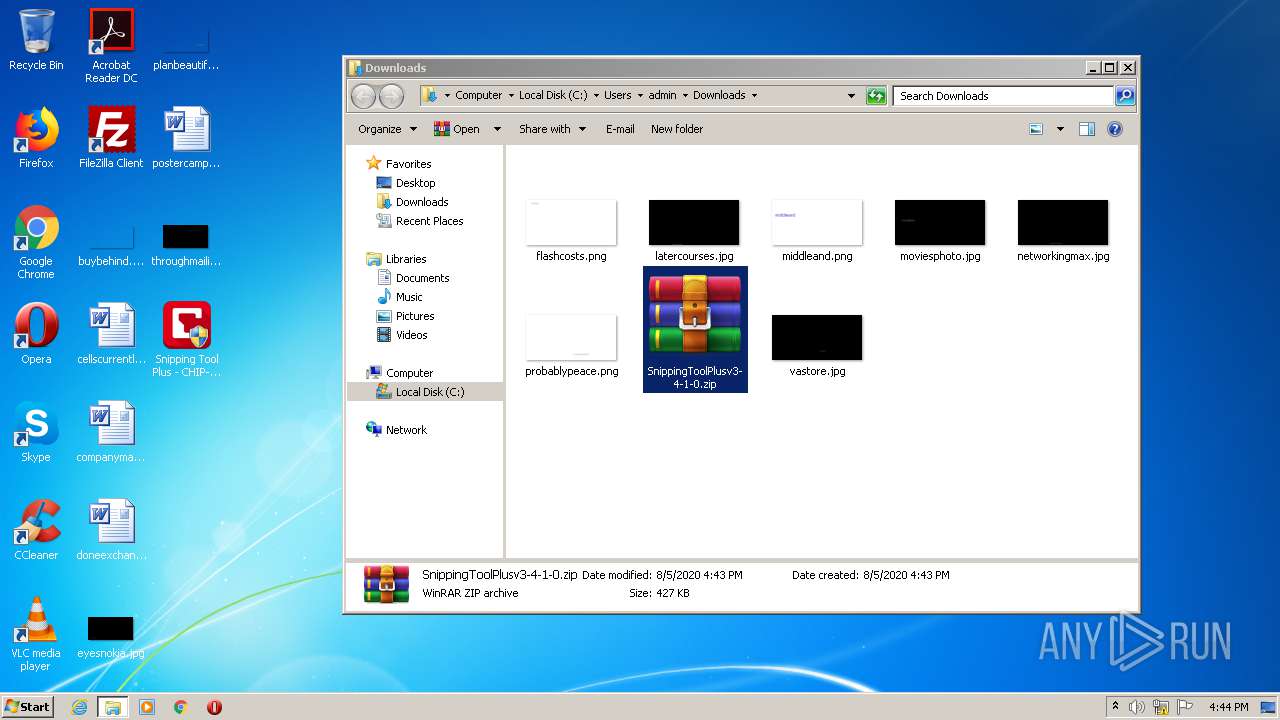
Task: Open FileZilla Client desktop shortcut
Action: pos(111,138)
